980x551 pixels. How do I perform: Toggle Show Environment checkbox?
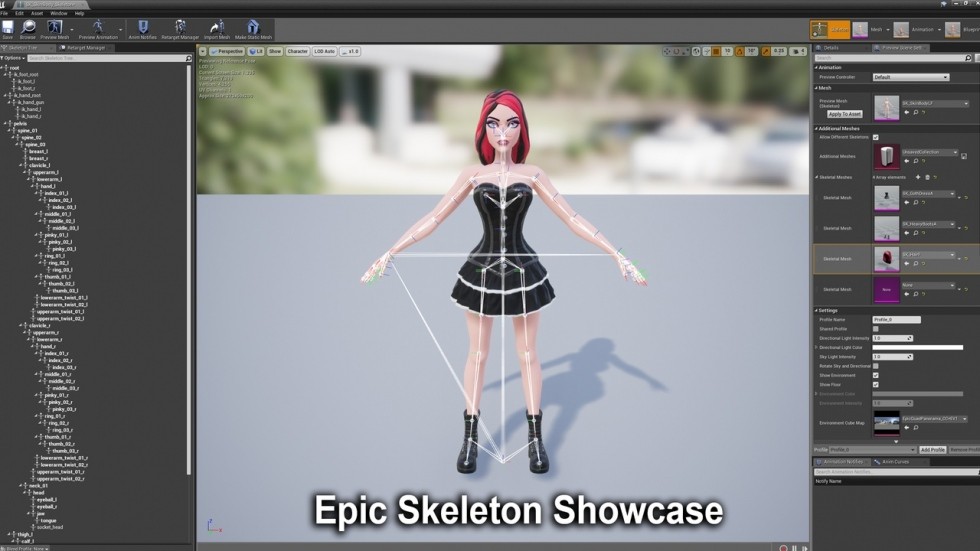point(876,375)
